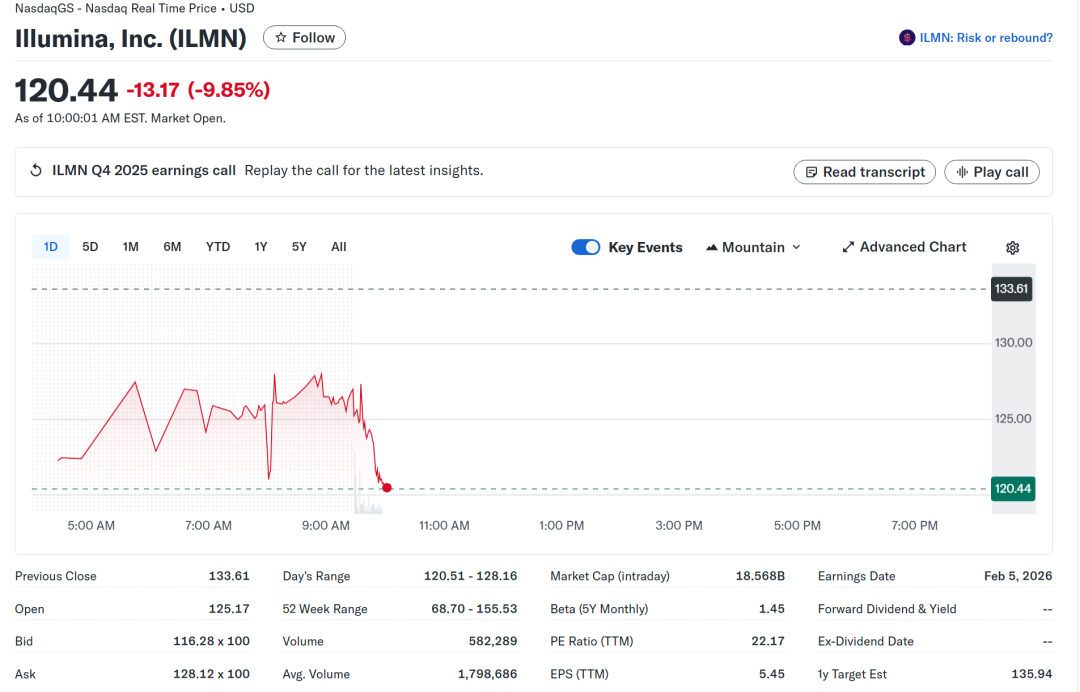The image size is (1080, 692).
Task: Select the 1Y chart range
Action: (x=261, y=247)
